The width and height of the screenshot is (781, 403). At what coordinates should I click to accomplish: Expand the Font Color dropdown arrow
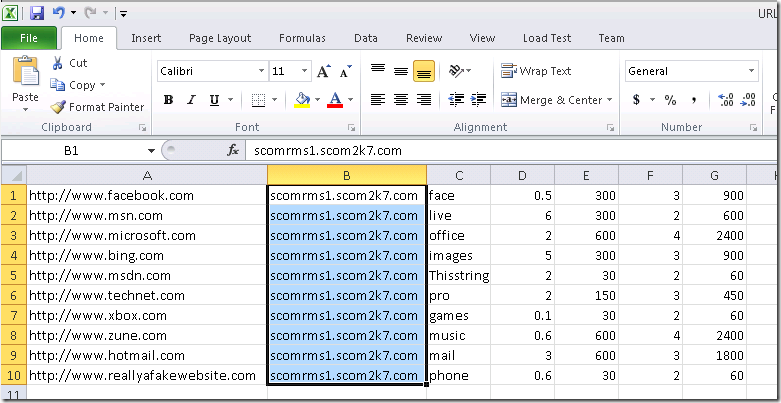(351, 100)
